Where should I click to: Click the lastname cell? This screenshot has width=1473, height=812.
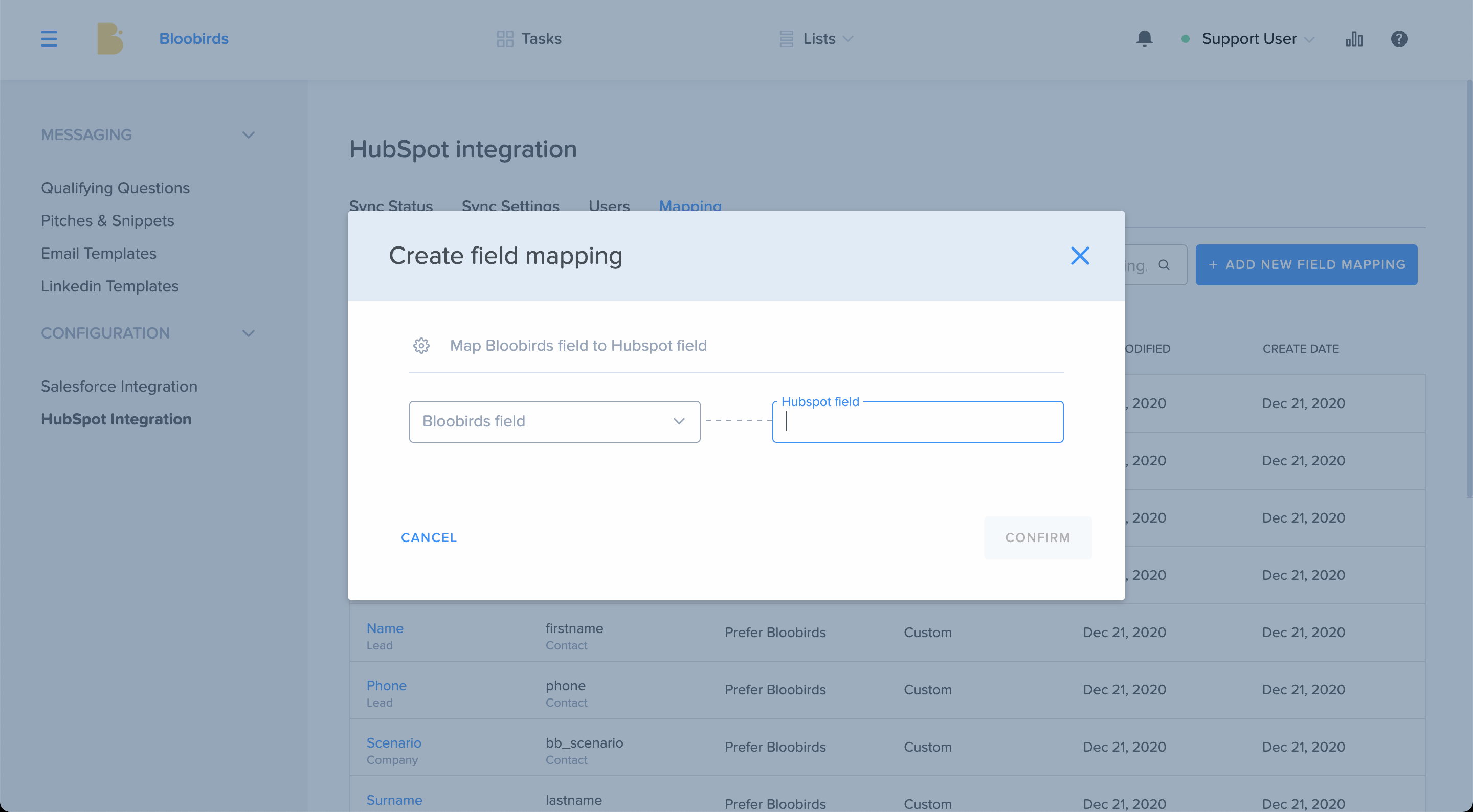point(573,800)
